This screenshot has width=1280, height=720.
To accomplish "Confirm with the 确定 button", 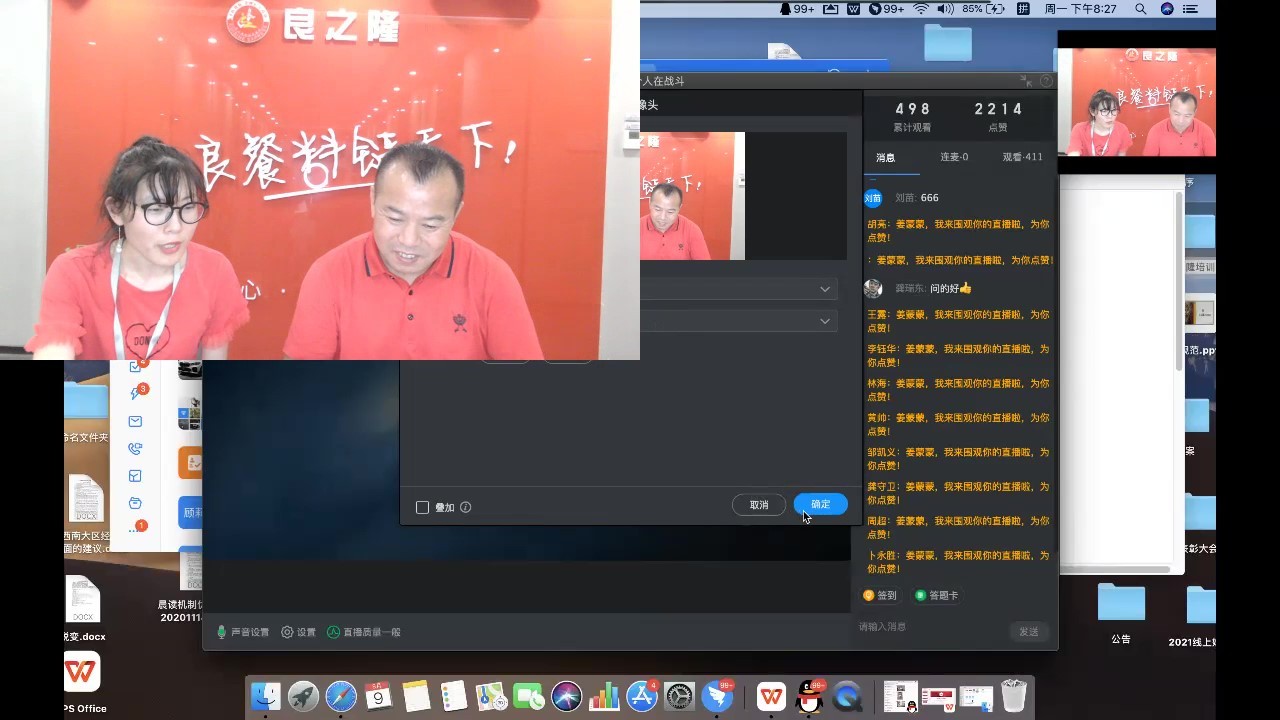I will (821, 505).
